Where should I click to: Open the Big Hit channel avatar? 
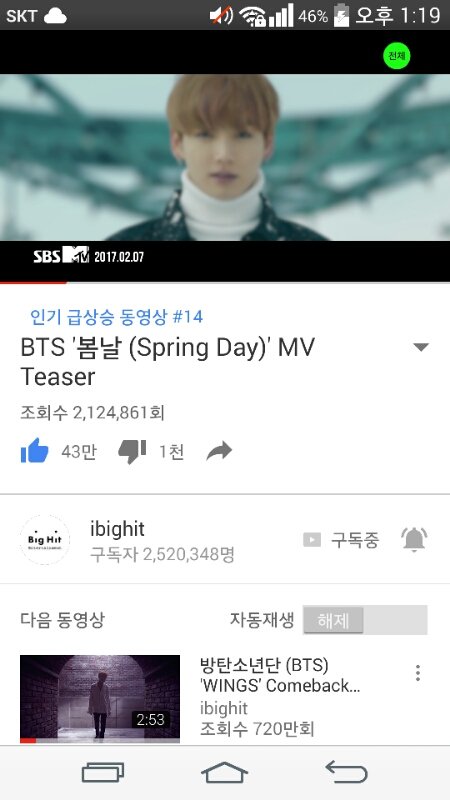pos(45,540)
